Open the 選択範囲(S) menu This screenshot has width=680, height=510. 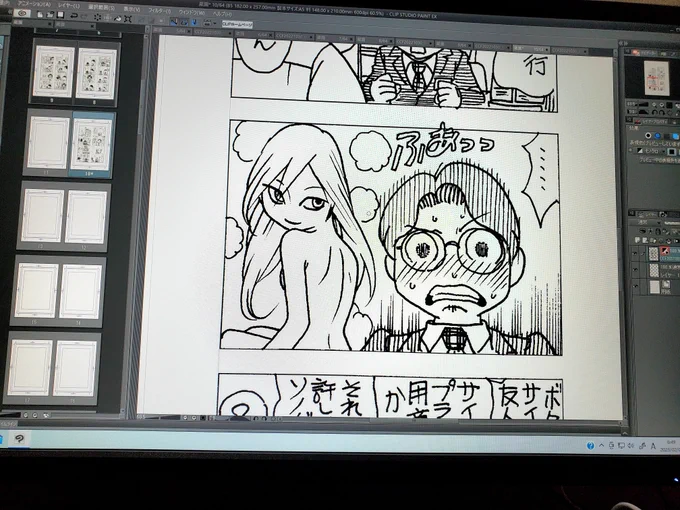point(101,7)
